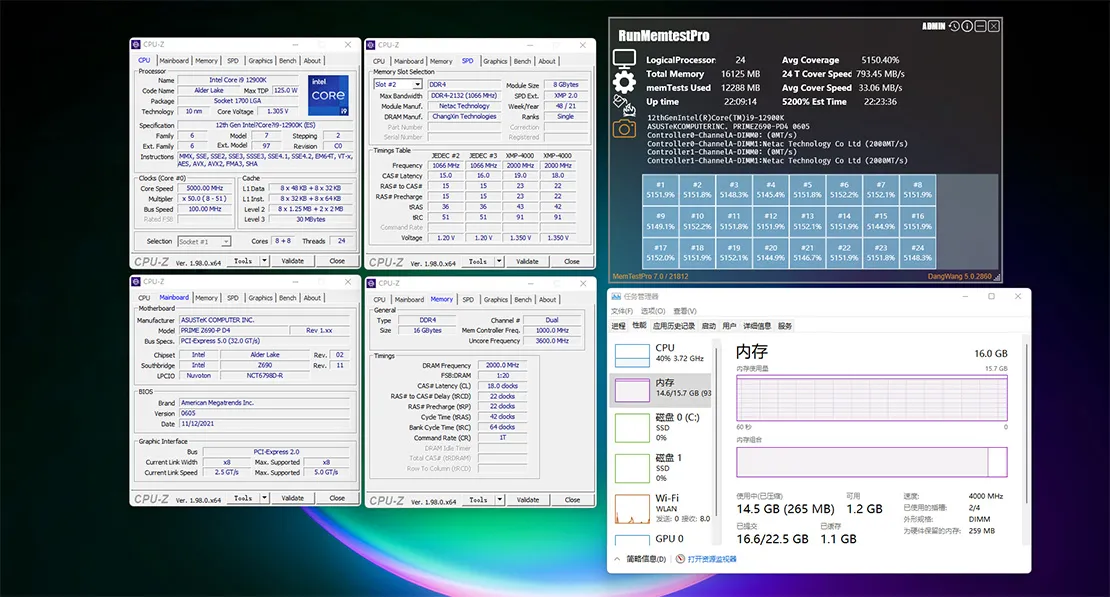The image size is (1110, 597).
Task: Switch to About tab in the CPU-Z Mainboard window
Action: pyautogui.click(x=312, y=298)
